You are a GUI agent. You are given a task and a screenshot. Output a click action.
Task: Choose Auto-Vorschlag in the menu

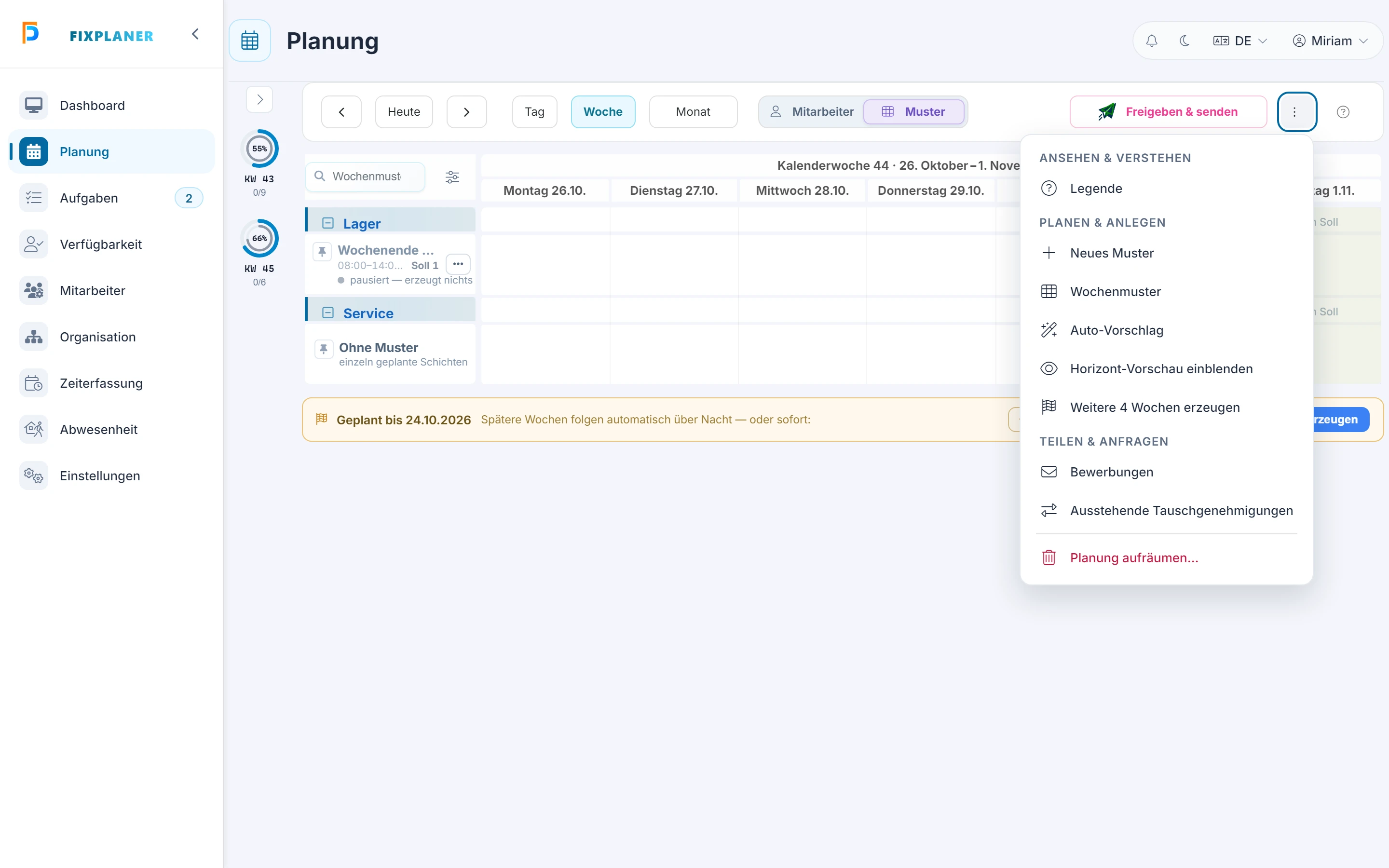pyautogui.click(x=1166, y=330)
